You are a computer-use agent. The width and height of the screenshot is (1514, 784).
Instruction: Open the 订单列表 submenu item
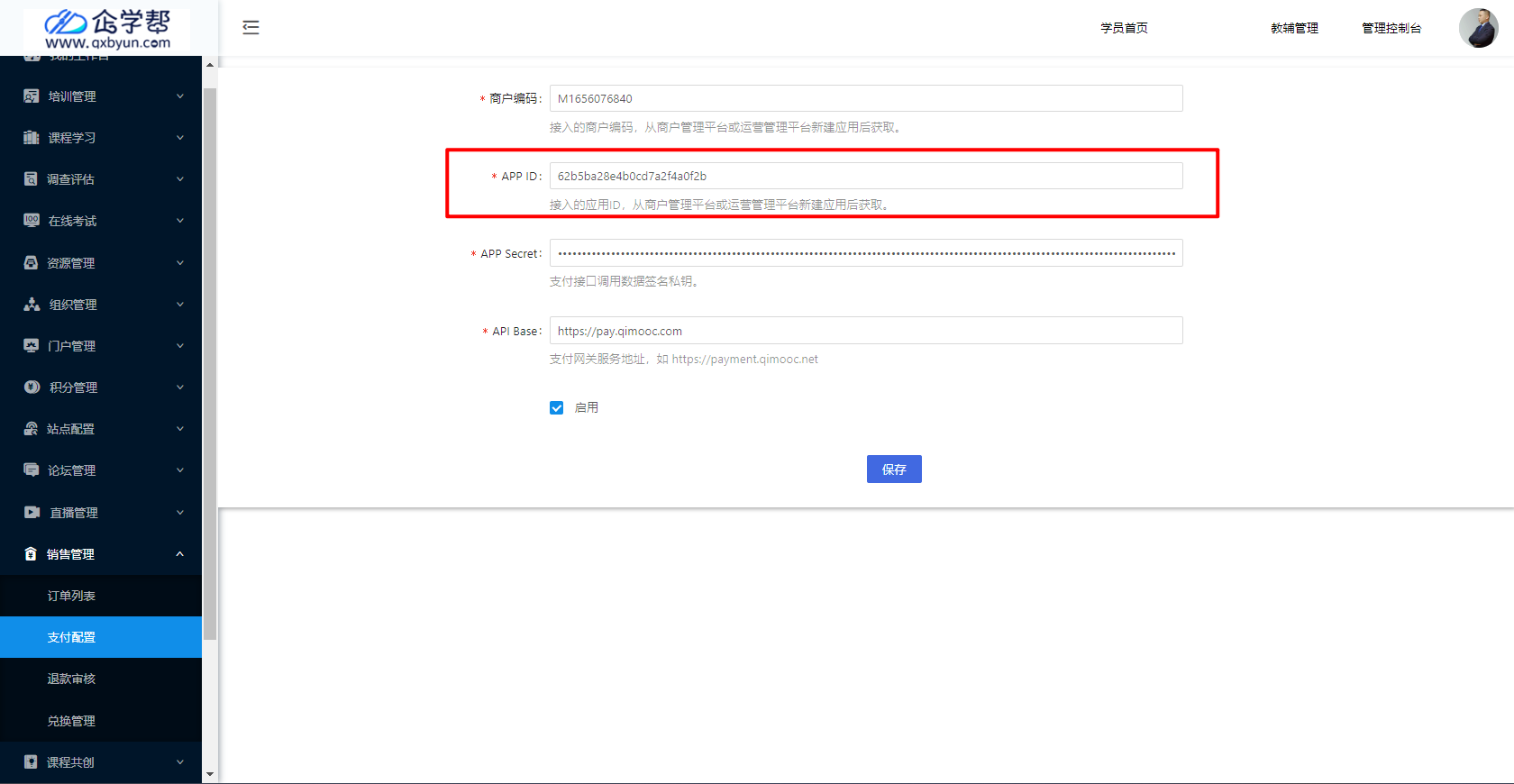coord(101,596)
